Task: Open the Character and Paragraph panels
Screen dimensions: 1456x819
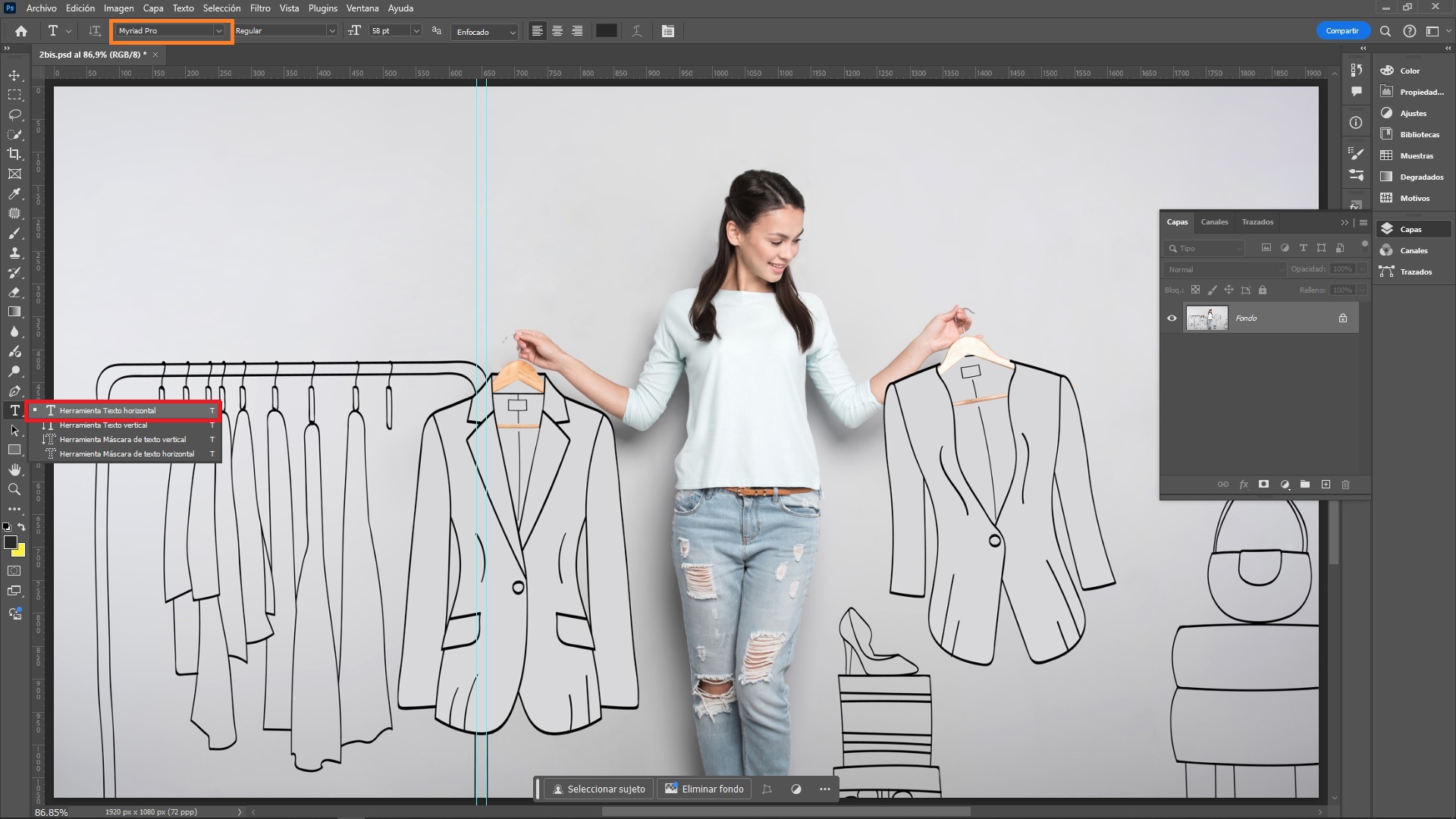Action: point(668,31)
